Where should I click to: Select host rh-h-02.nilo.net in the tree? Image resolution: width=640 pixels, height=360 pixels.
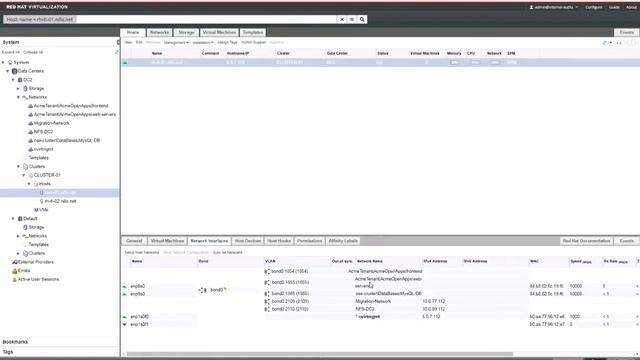click(60, 201)
